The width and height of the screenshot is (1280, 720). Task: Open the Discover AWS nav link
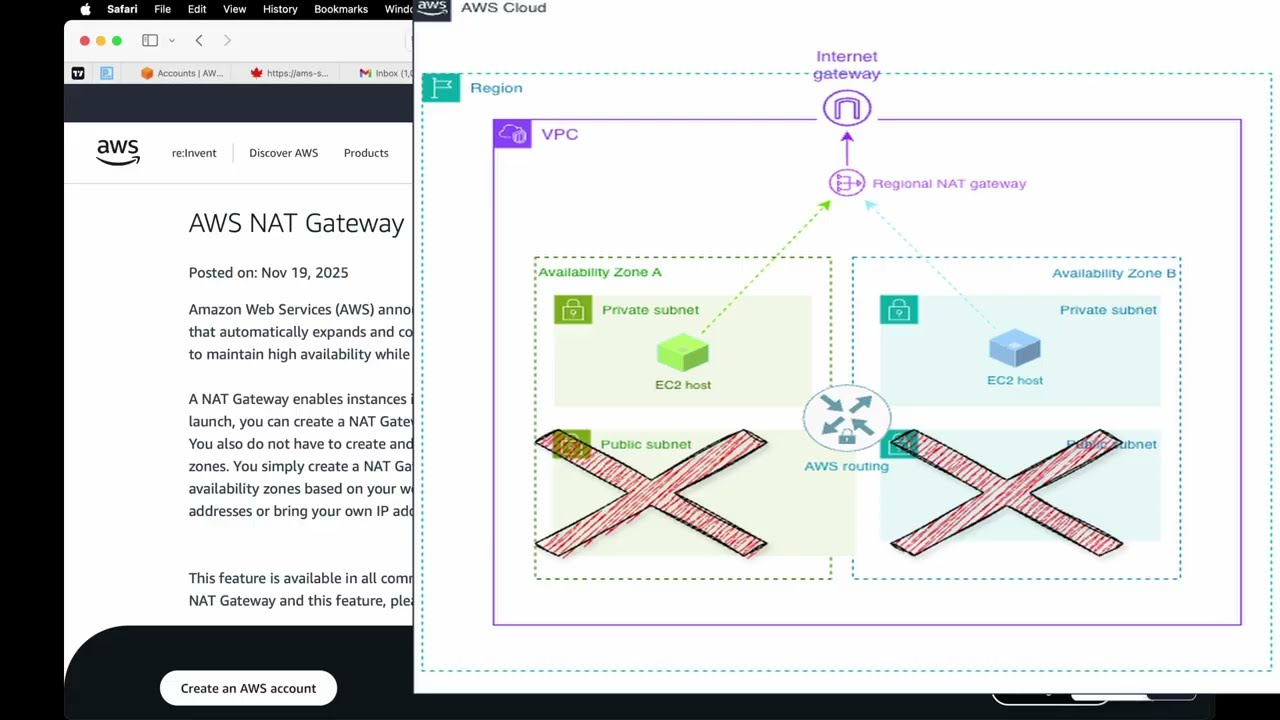click(x=283, y=153)
